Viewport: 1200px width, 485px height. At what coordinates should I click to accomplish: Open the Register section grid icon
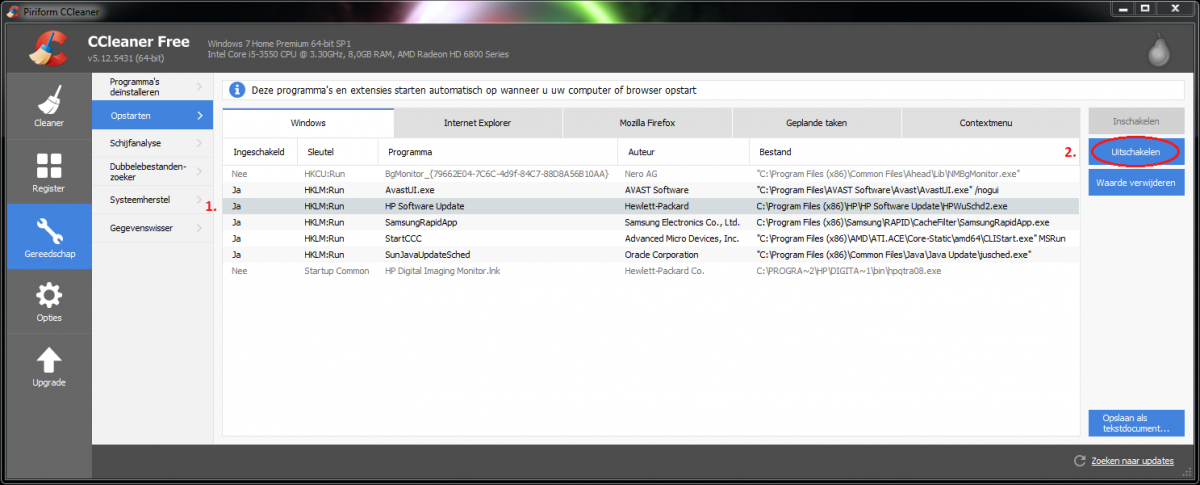[x=49, y=166]
